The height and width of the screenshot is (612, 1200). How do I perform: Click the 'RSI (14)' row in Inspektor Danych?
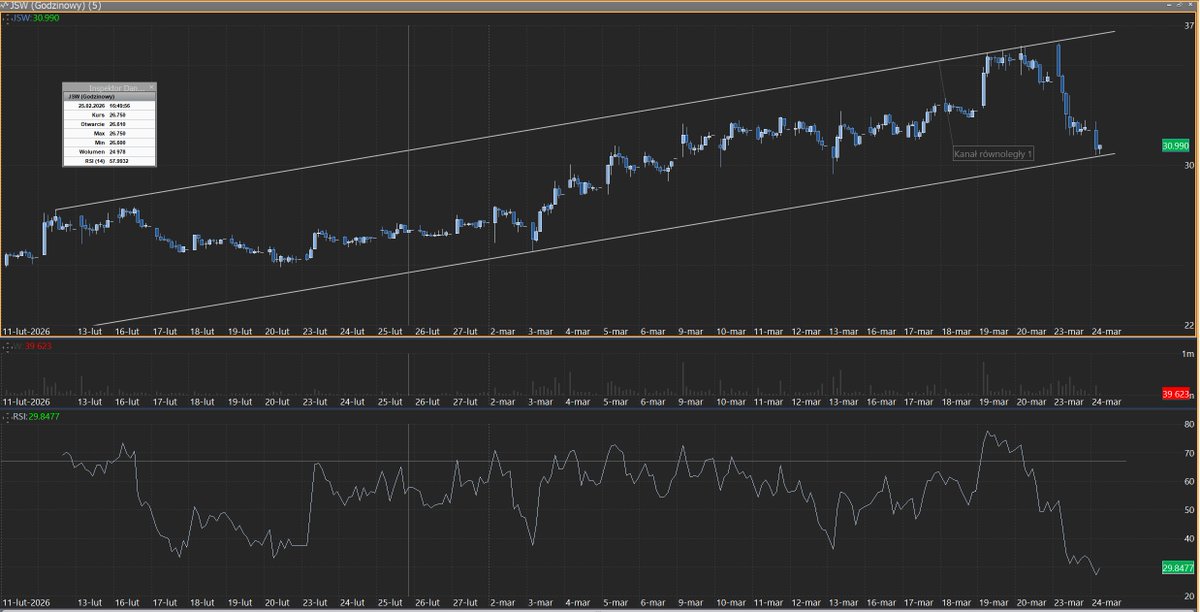[109, 160]
